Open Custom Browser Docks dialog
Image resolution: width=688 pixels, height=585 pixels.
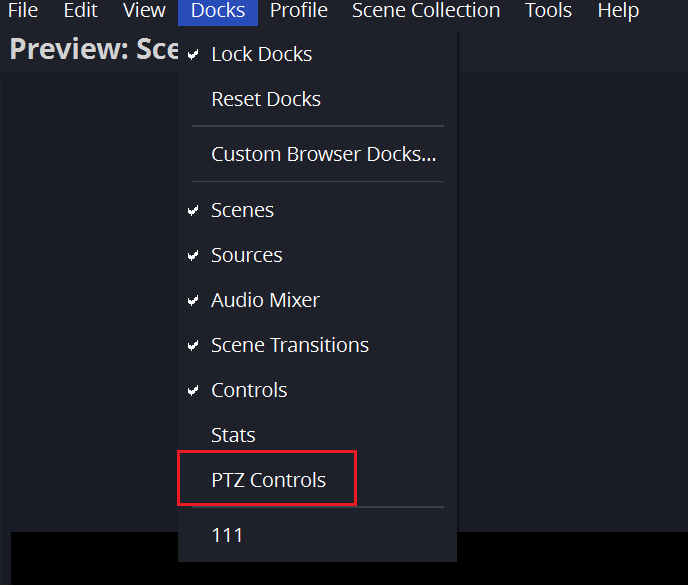[x=323, y=155]
